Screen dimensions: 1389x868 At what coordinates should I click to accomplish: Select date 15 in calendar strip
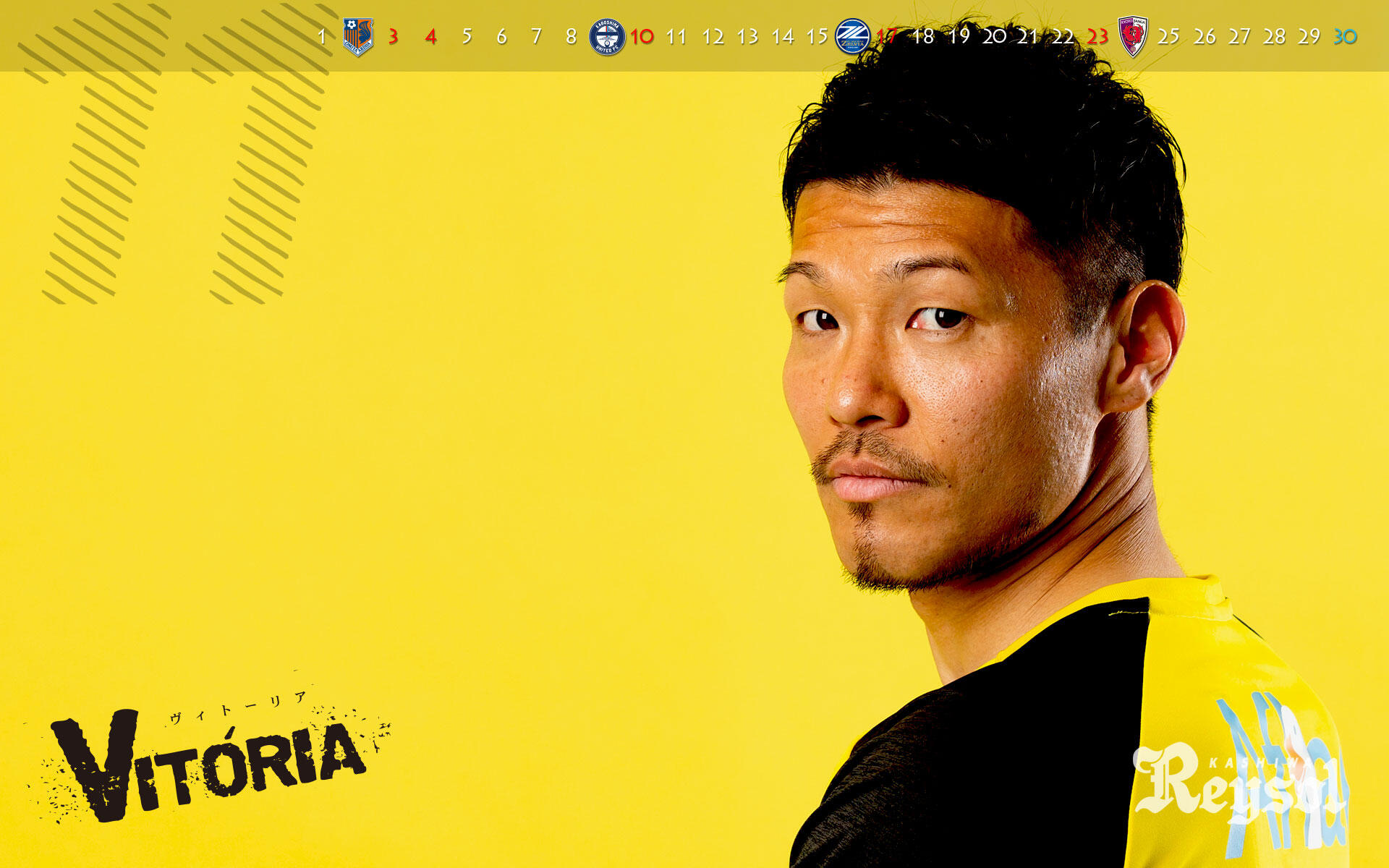817,36
